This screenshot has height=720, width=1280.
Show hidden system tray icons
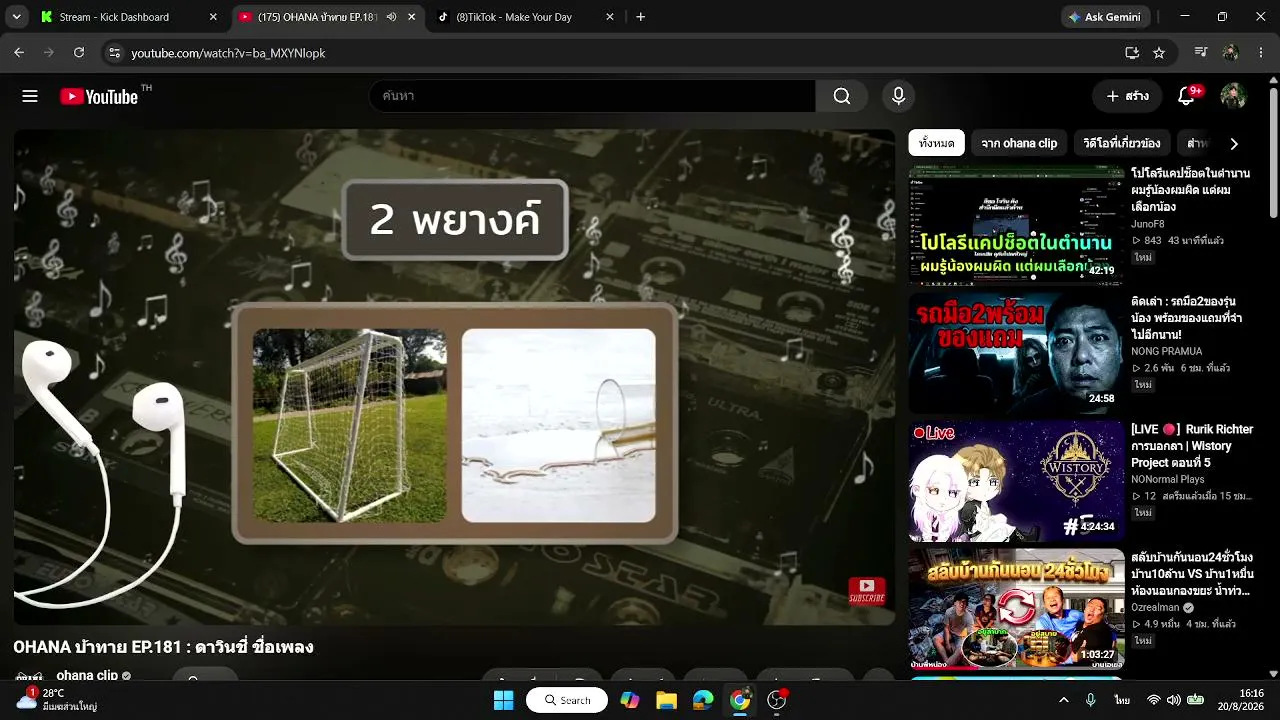[1063, 700]
